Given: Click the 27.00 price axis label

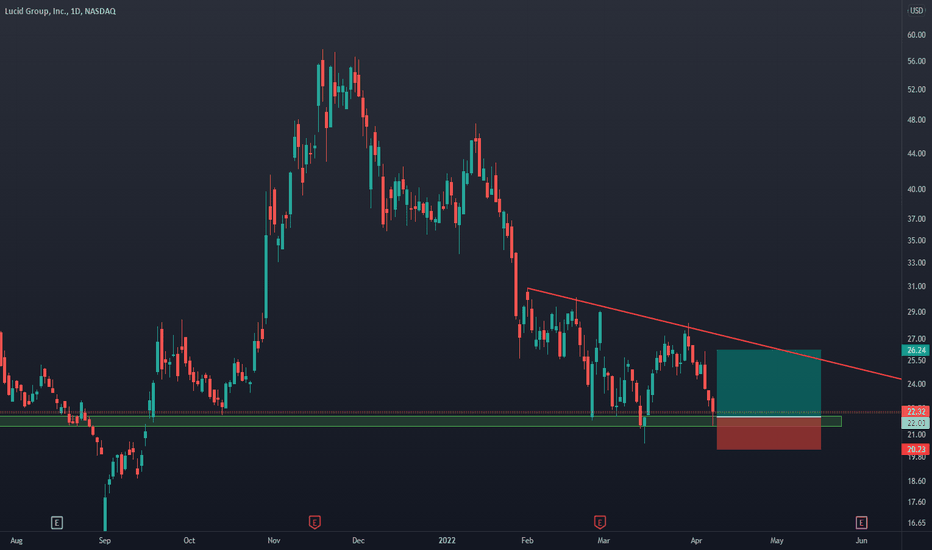Looking at the screenshot, I should tap(916, 338).
